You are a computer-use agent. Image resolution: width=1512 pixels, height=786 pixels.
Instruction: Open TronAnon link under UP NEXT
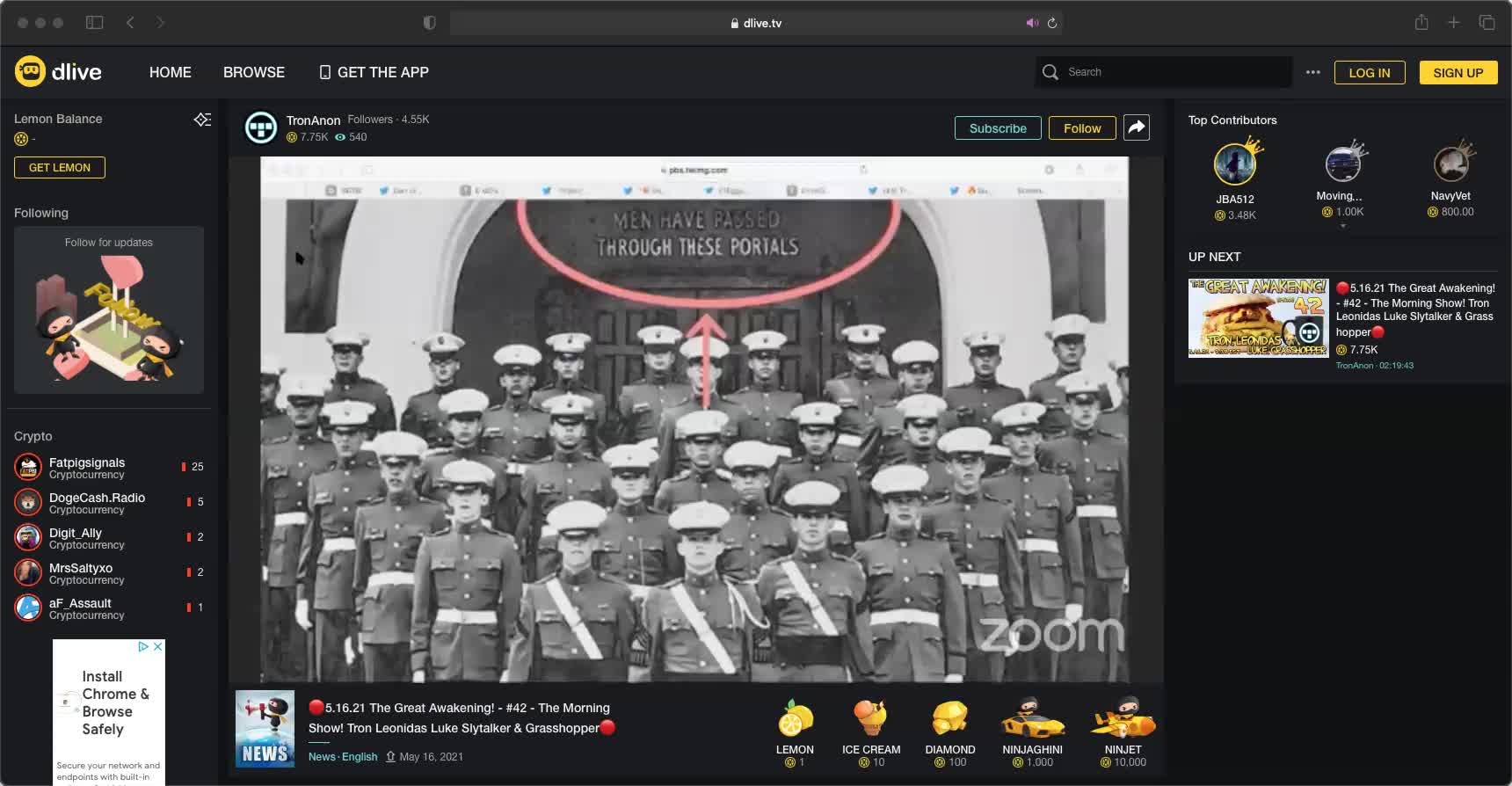click(x=1354, y=366)
